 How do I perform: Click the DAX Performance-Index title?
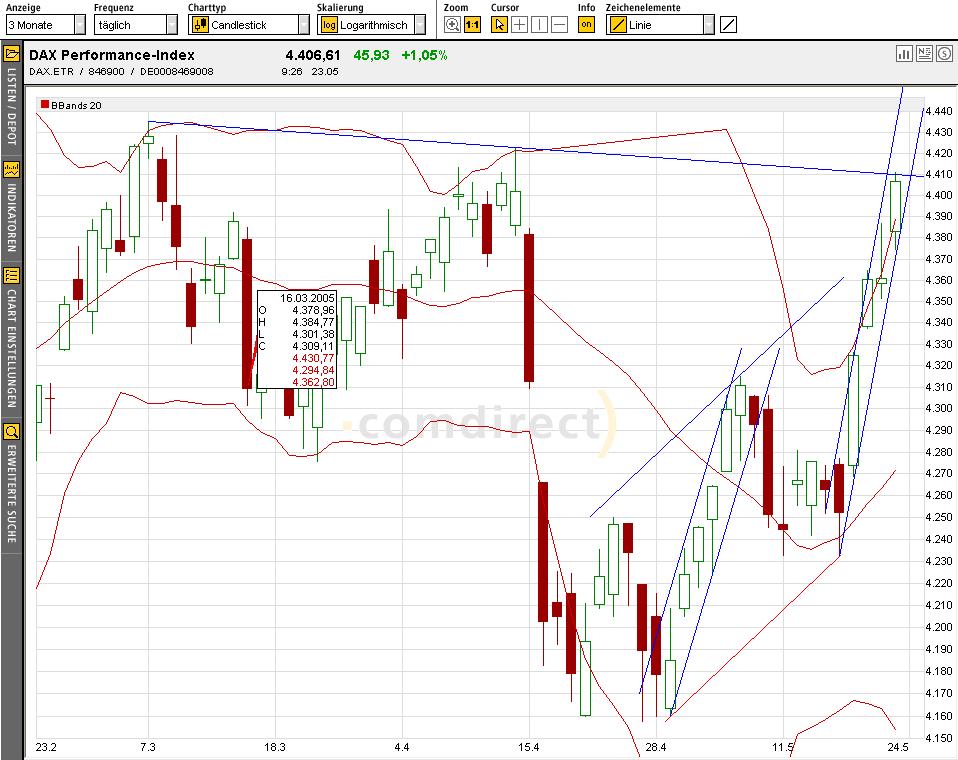coord(112,55)
